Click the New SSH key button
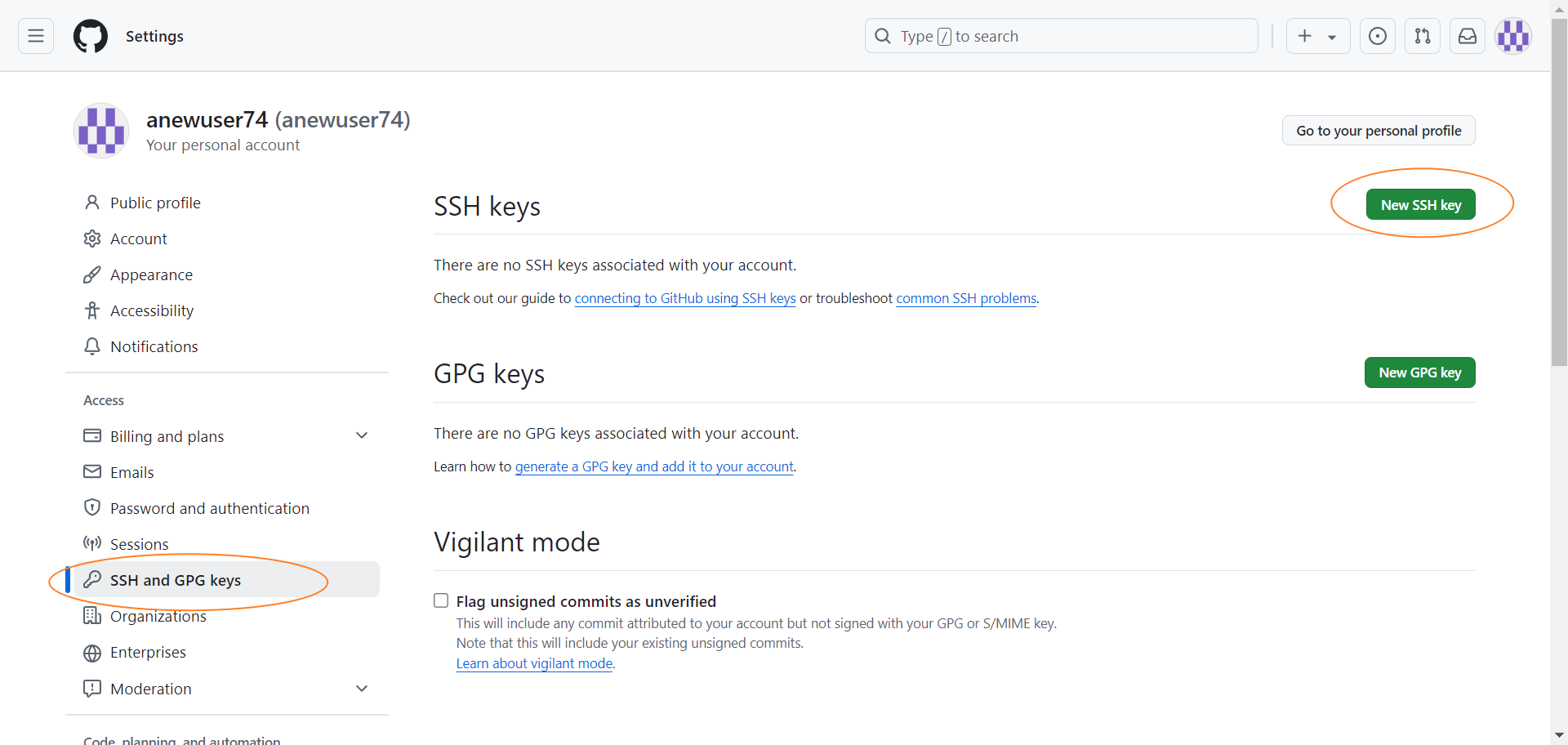Image resolution: width=1568 pixels, height=745 pixels. 1420,204
